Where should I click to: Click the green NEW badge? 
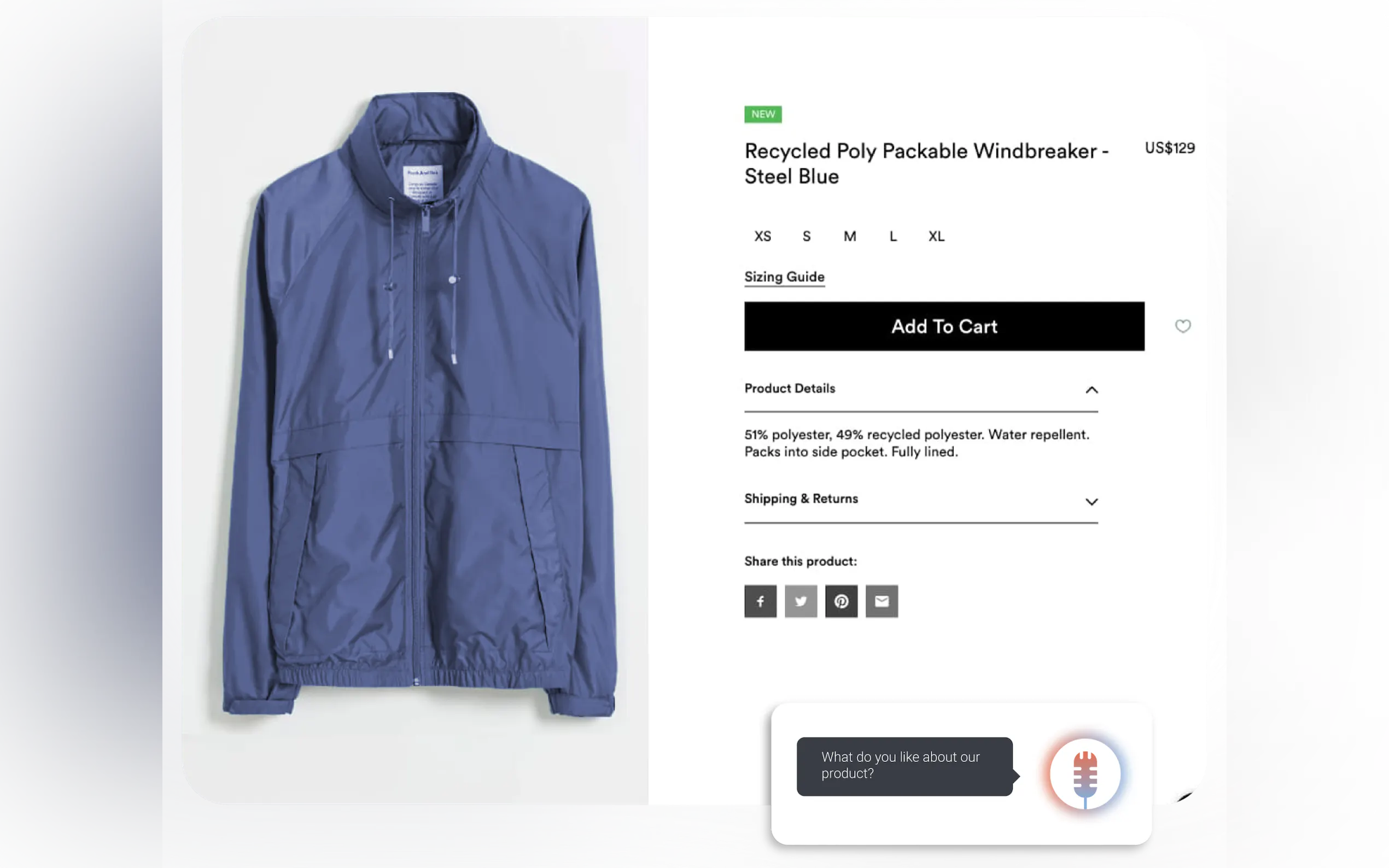pos(763,114)
